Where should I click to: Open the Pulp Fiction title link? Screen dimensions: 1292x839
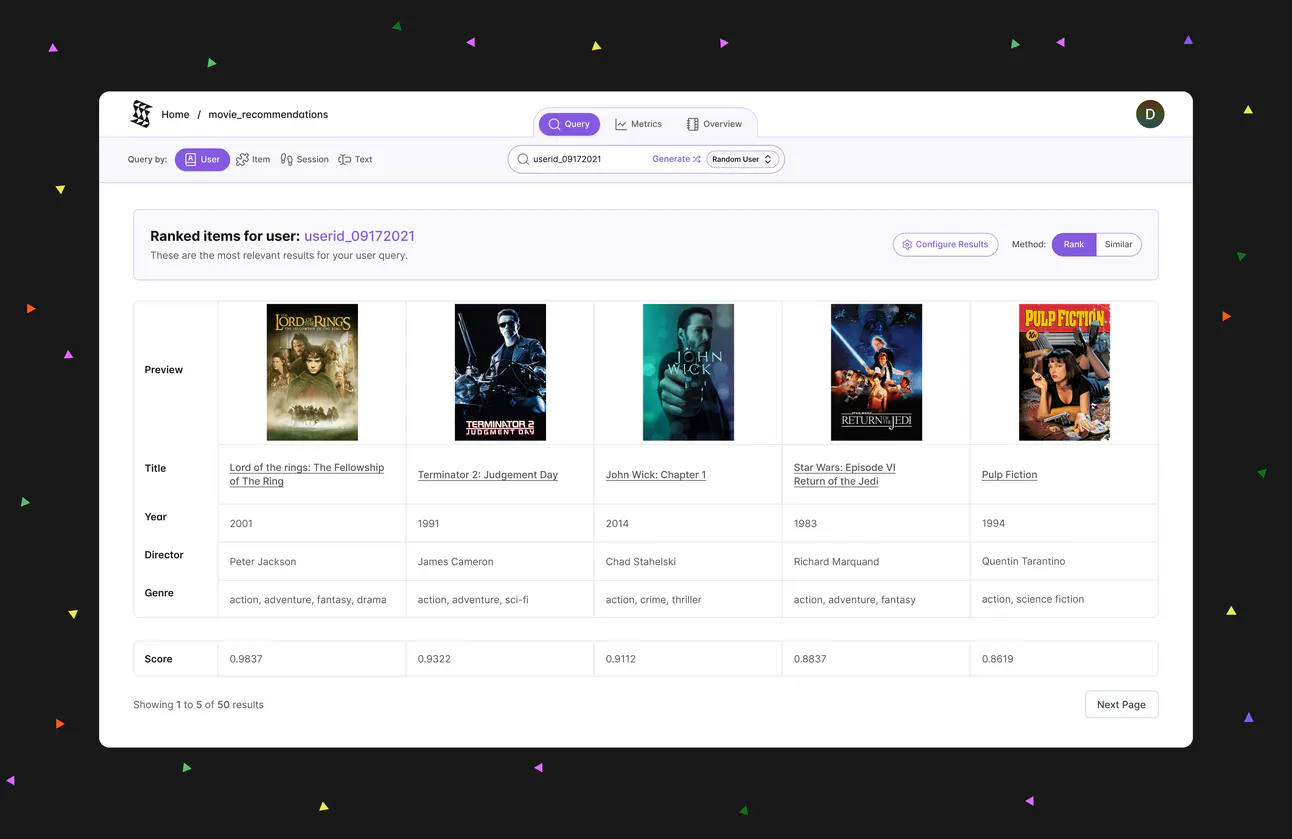coord(1009,475)
